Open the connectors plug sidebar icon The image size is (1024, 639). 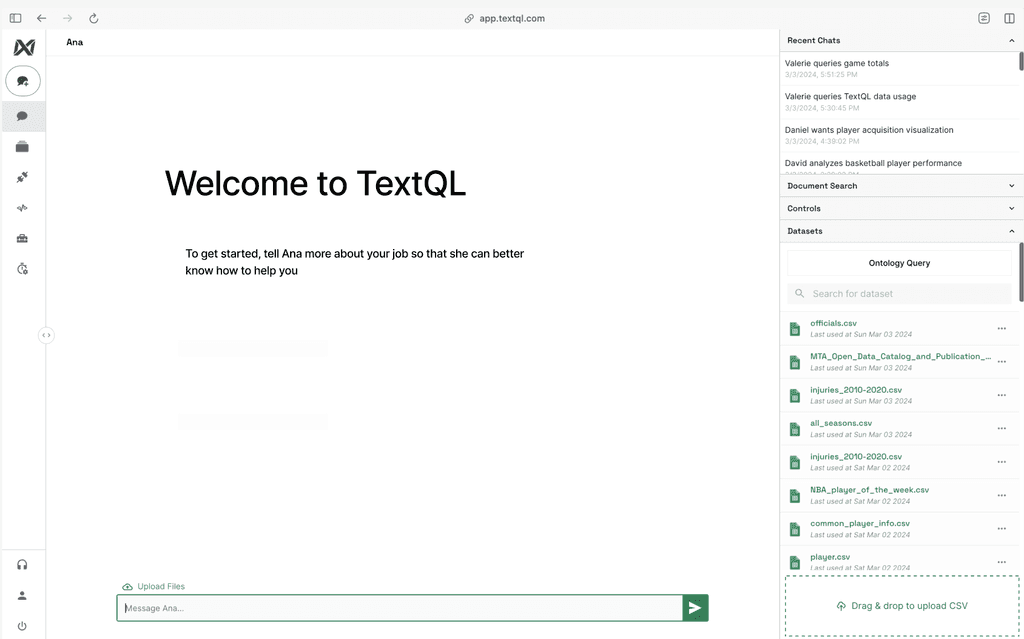click(x=22, y=177)
